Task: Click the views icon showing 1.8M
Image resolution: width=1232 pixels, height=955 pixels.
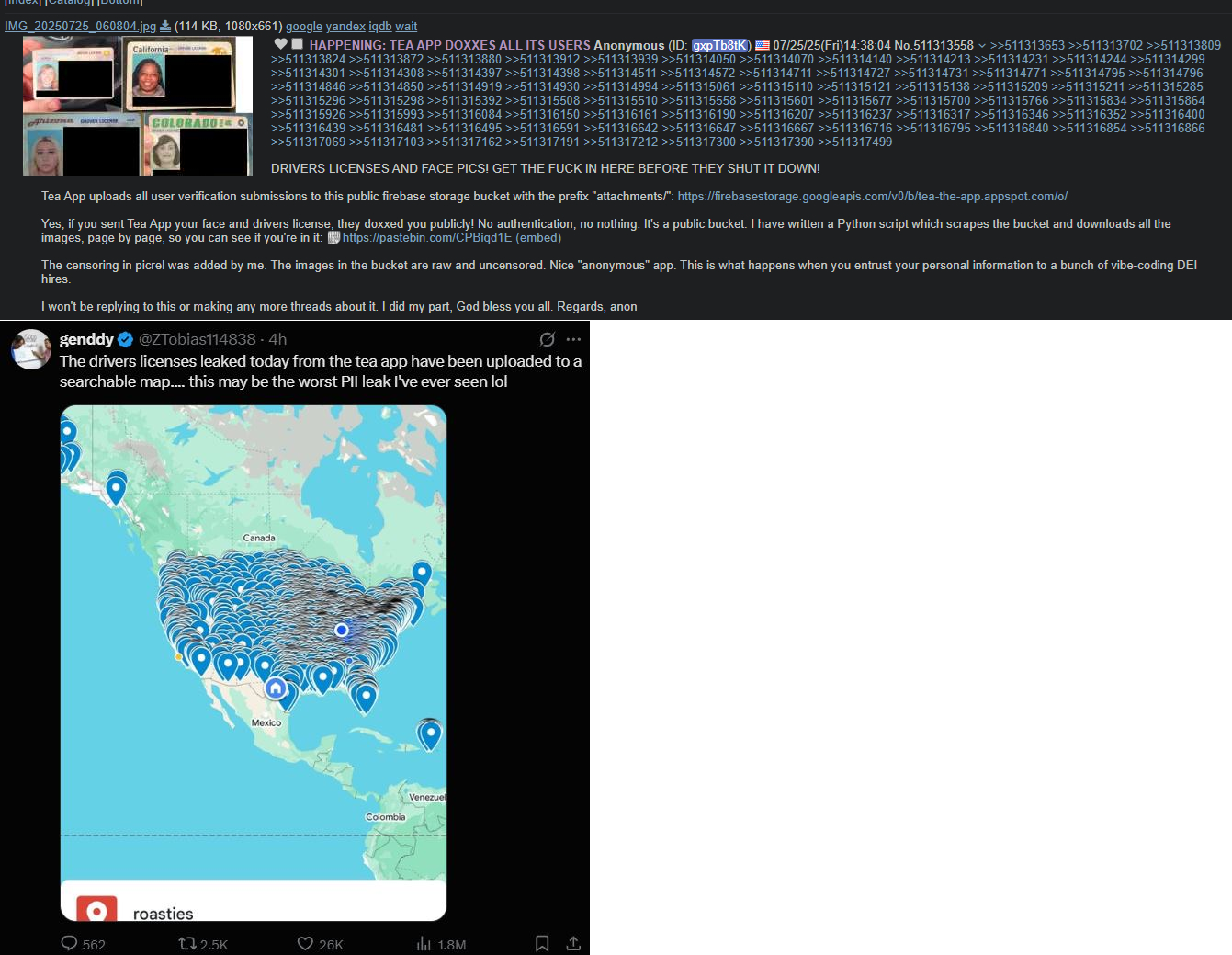Action: click(424, 943)
